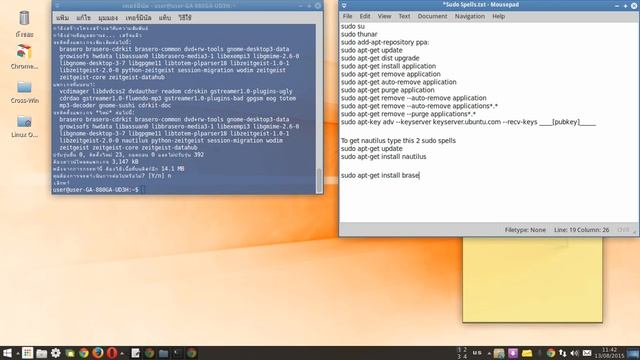The height and width of the screenshot is (360, 640).
Task: Launch the file manager from taskbar
Action: (41, 353)
